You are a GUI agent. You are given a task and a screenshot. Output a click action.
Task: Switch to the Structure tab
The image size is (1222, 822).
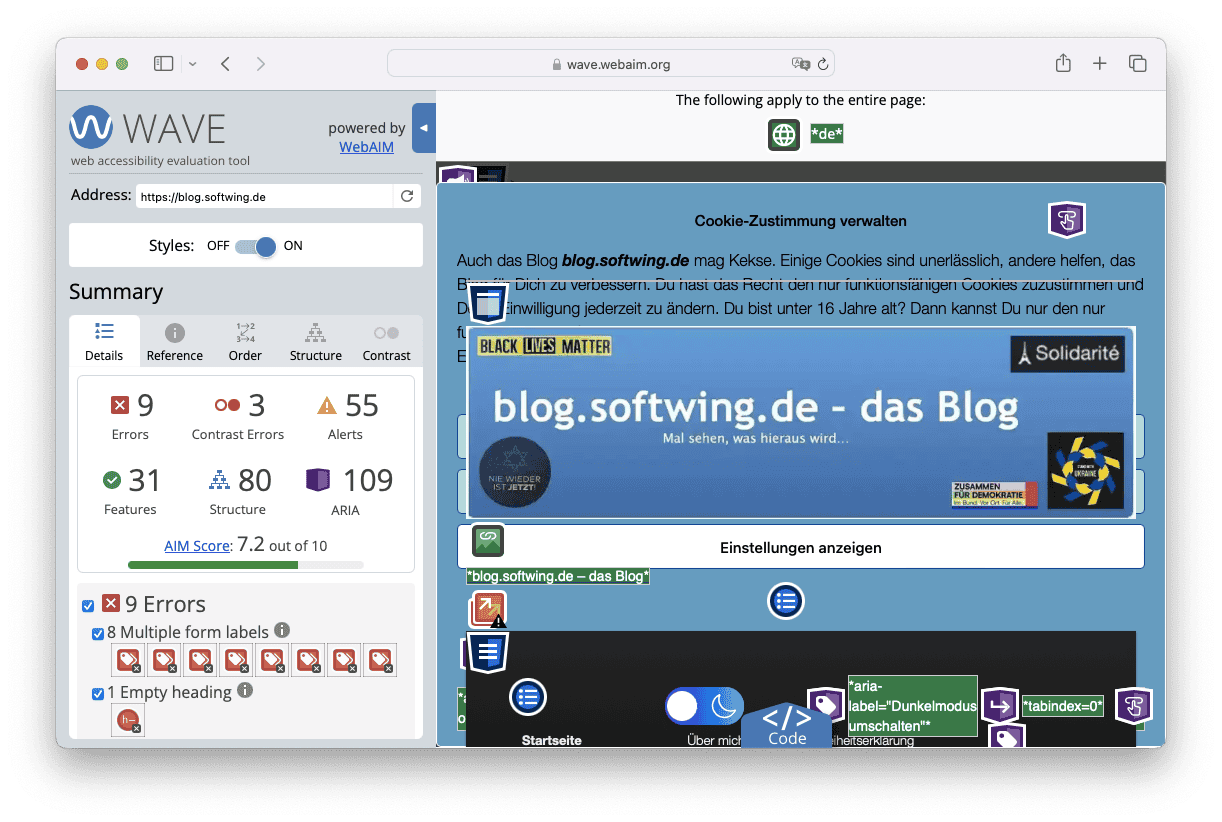pos(316,342)
